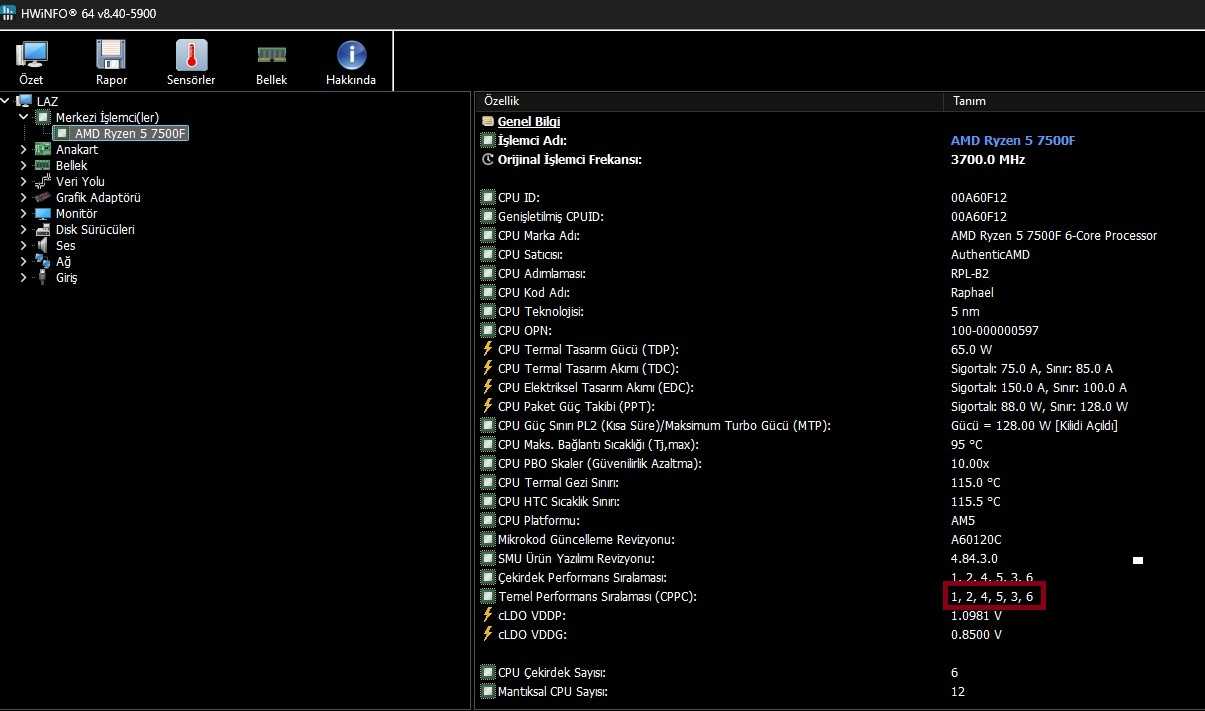Image resolution: width=1205 pixels, height=711 pixels.
Task: Collapse the LAZ root tree node
Action: click(x=7, y=101)
